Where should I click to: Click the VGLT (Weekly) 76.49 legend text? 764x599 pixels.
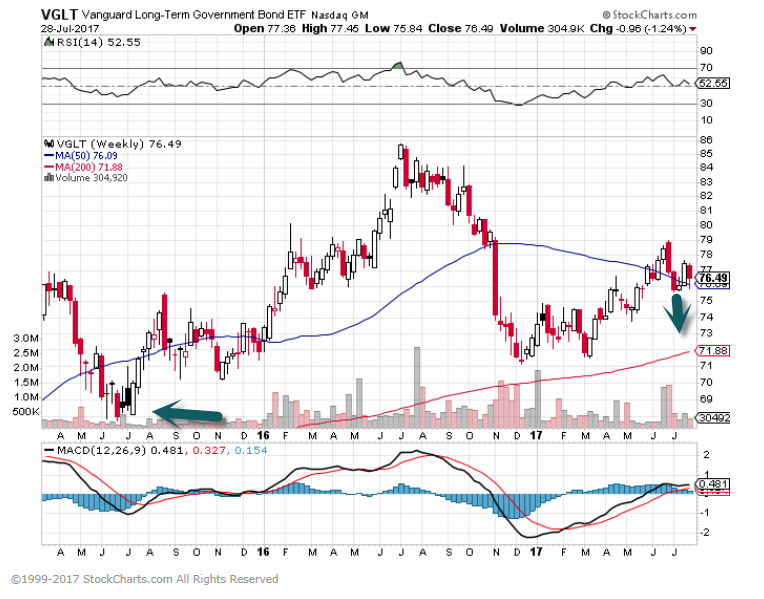(119, 144)
